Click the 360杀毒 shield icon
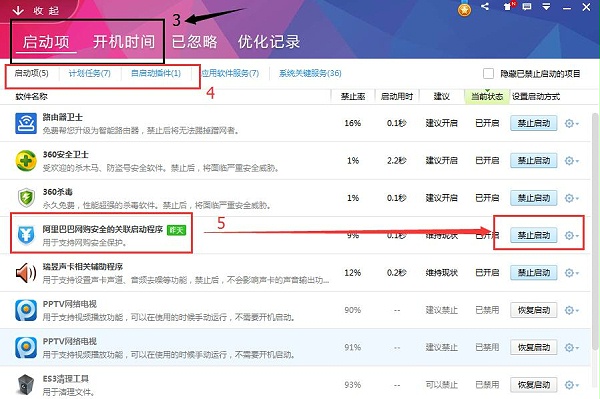 (26, 198)
